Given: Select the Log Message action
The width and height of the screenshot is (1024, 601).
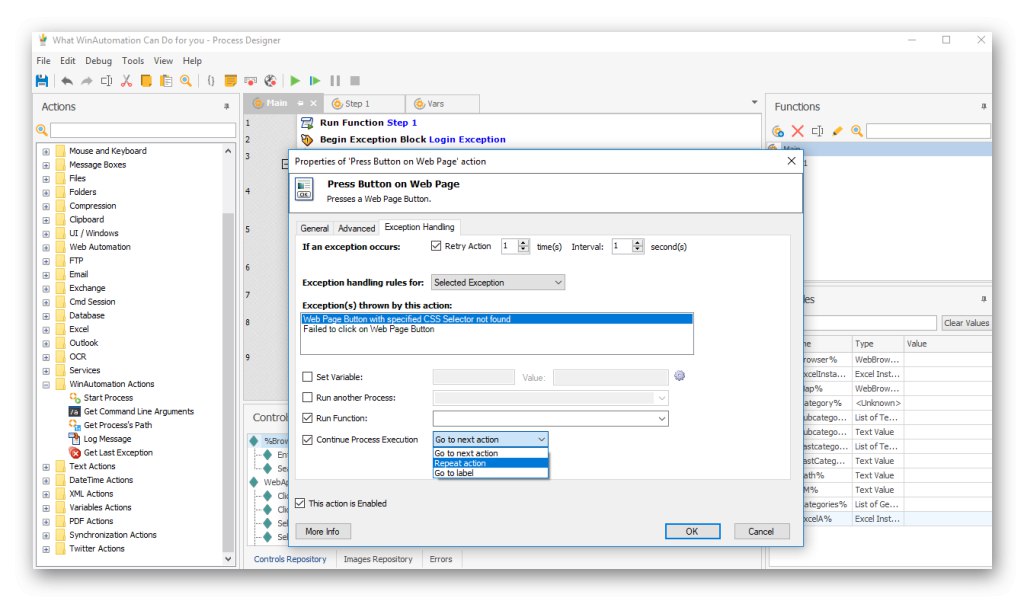Looking at the screenshot, I should [x=107, y=439].
